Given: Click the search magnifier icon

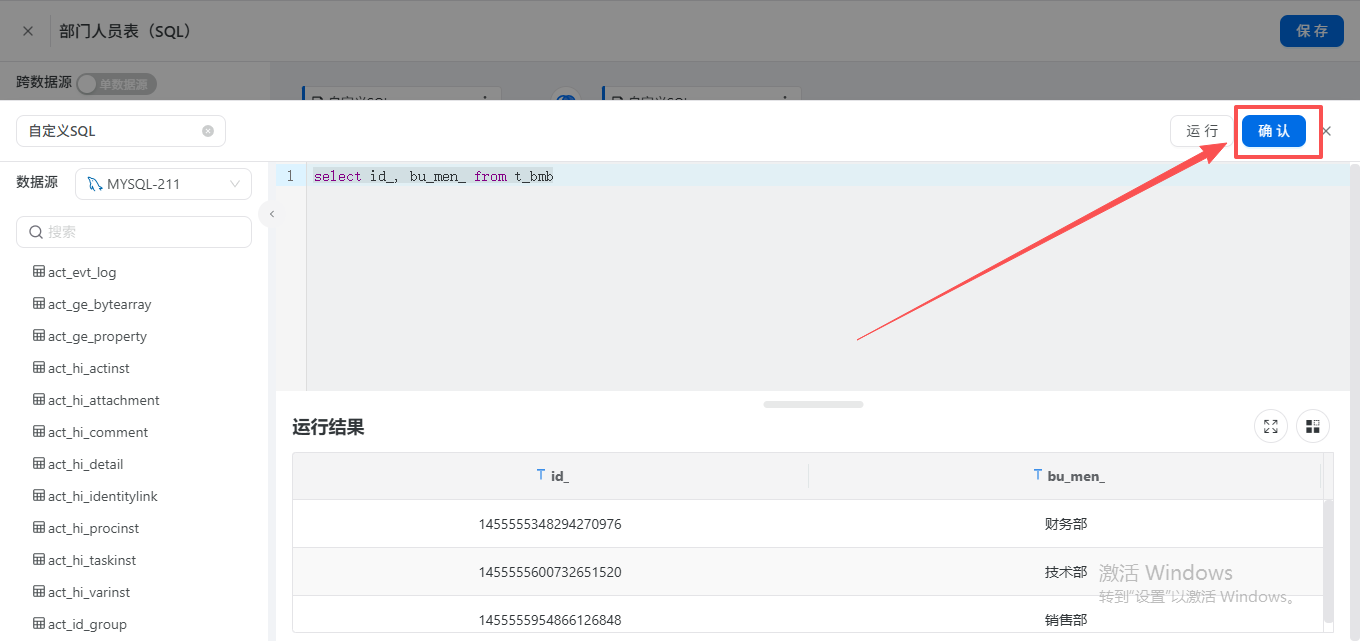Looking at the screenshot, I should click(36, 232).
